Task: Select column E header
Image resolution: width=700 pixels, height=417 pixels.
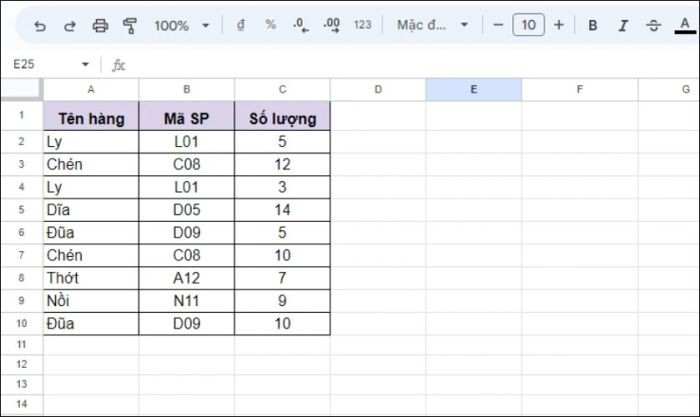Action: point(474,89)
